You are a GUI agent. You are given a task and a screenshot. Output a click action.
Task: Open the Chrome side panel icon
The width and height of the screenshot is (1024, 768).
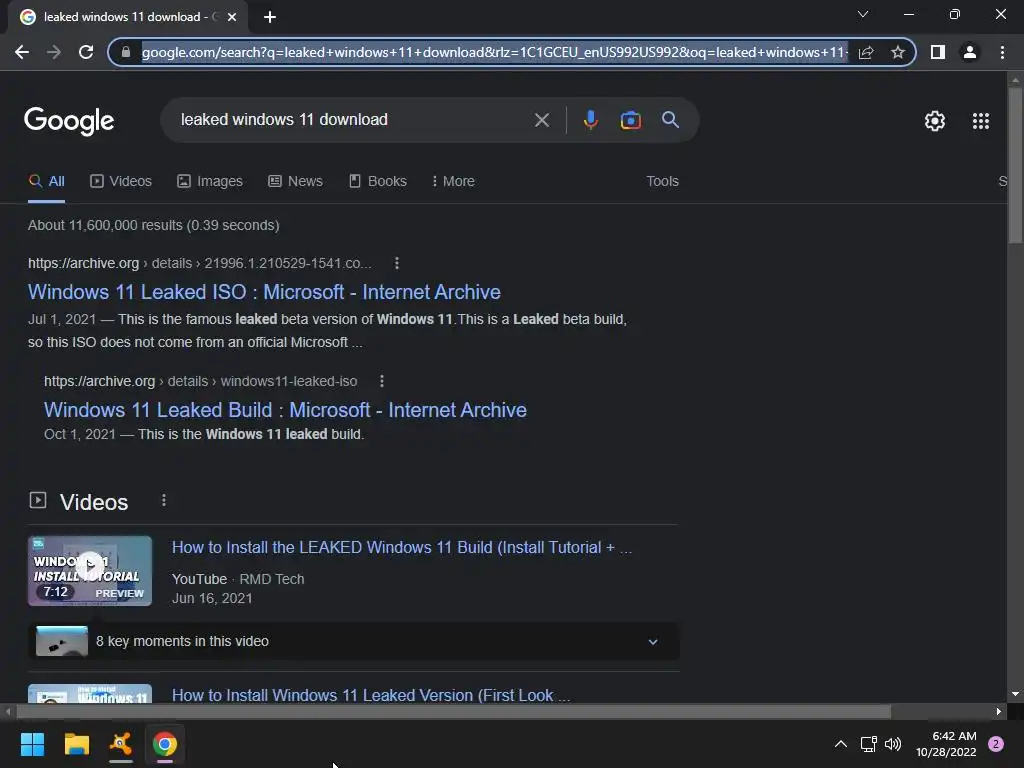[x=938, y=52]
